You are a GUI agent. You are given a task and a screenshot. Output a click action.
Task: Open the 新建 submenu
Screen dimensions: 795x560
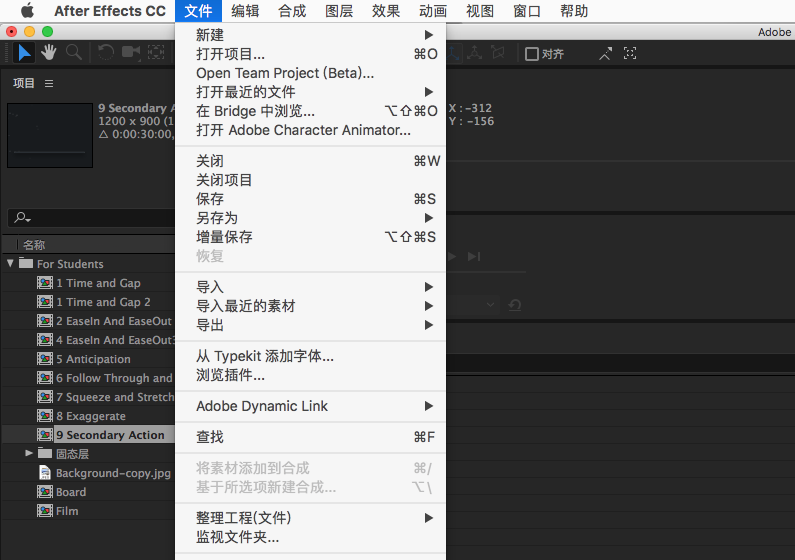[310, 35]
